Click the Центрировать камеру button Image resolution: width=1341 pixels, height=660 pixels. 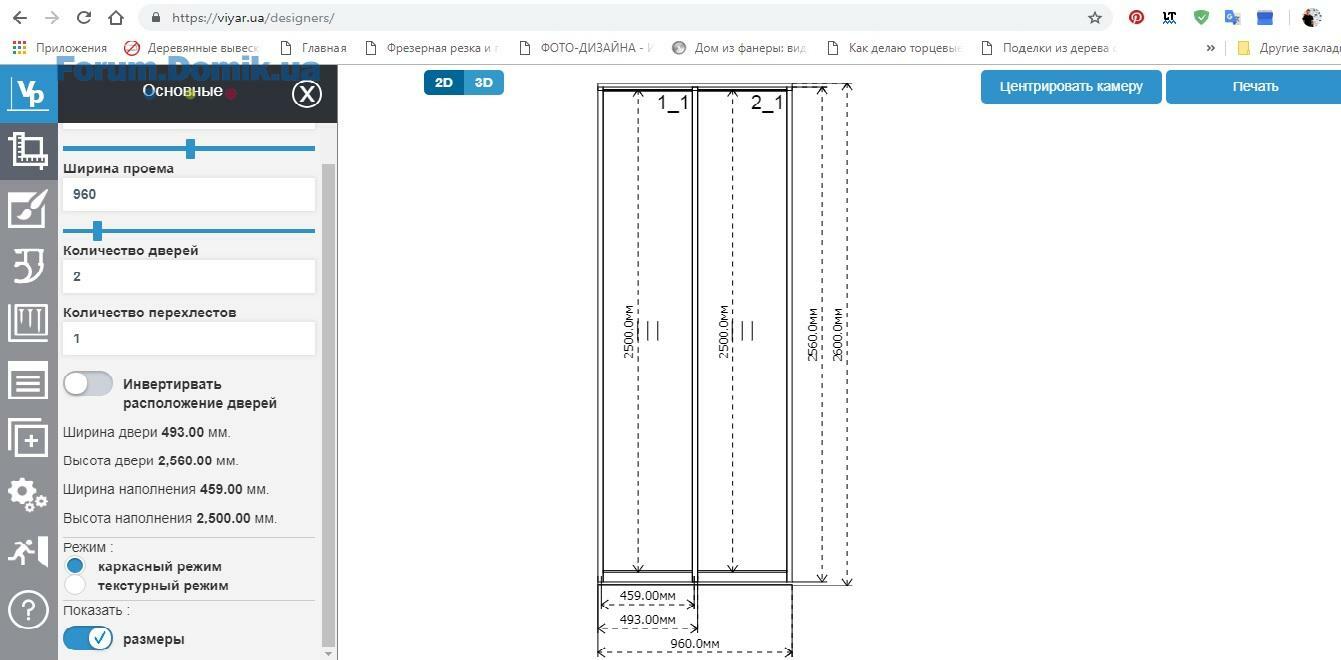[1071, 86]
